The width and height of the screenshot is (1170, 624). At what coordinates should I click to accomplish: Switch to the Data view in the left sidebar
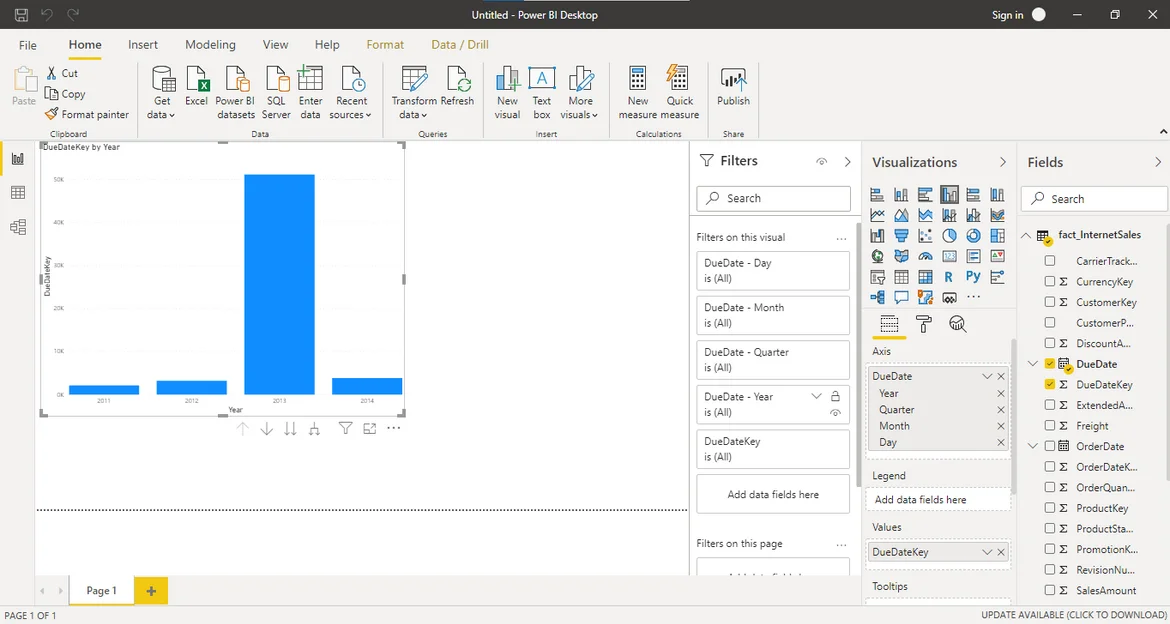pyautogui.click(x=17, y=193)
